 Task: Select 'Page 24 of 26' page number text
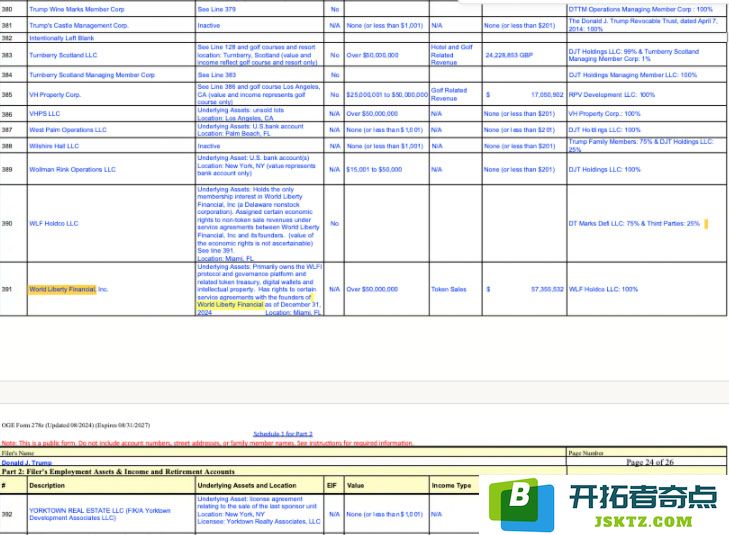[x=650, y=462]
